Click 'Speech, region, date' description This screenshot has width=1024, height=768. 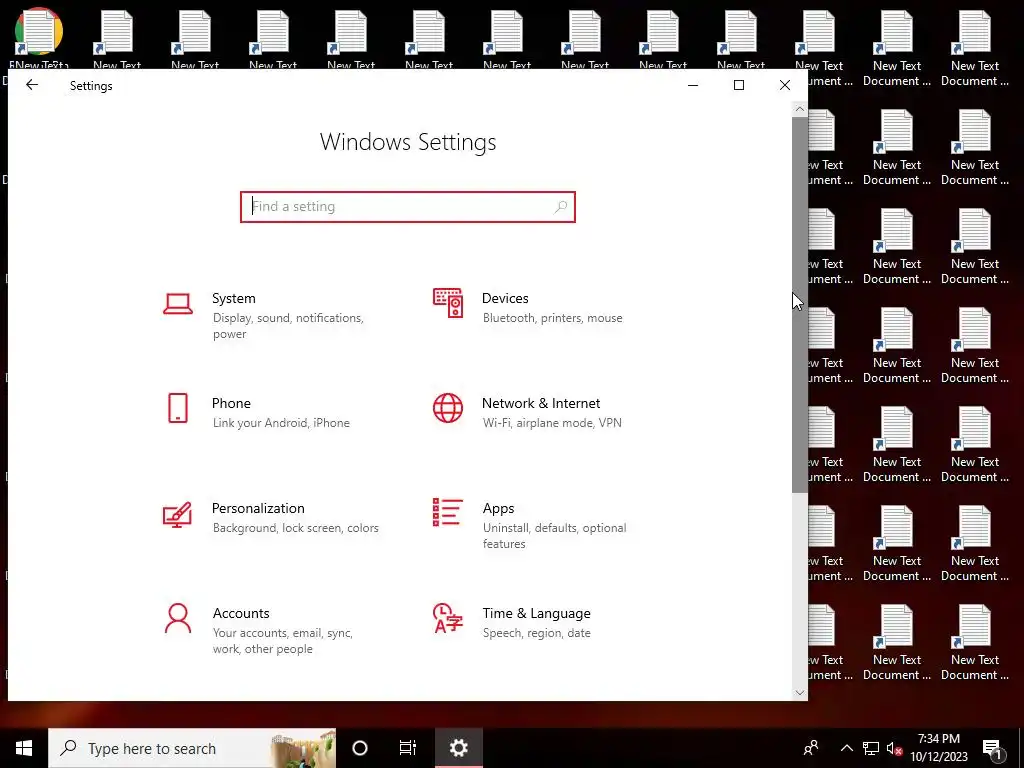pyautogui.click(x=537, y=633)
